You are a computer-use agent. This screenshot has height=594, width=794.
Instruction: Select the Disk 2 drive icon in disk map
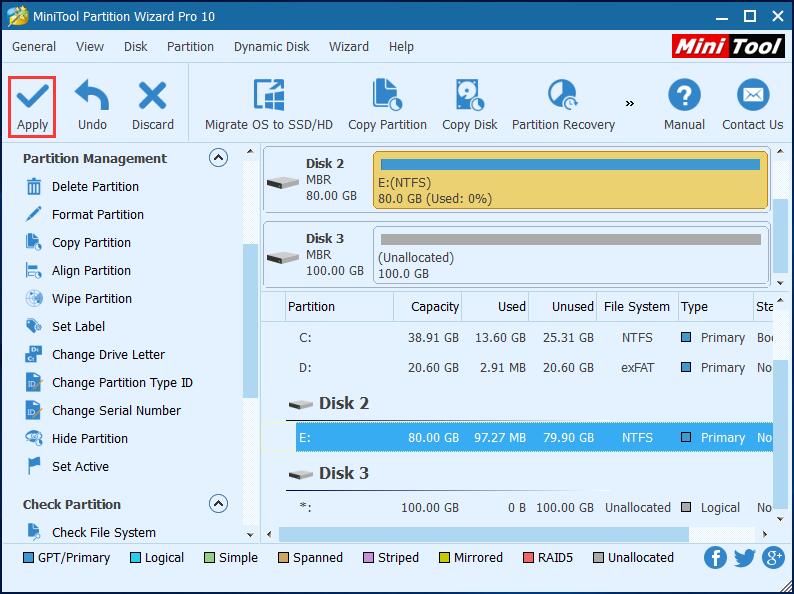coord(283,182)
